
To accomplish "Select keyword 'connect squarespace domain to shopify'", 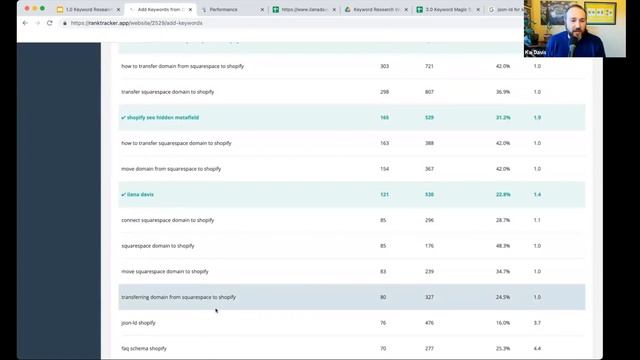I will 168,220.
